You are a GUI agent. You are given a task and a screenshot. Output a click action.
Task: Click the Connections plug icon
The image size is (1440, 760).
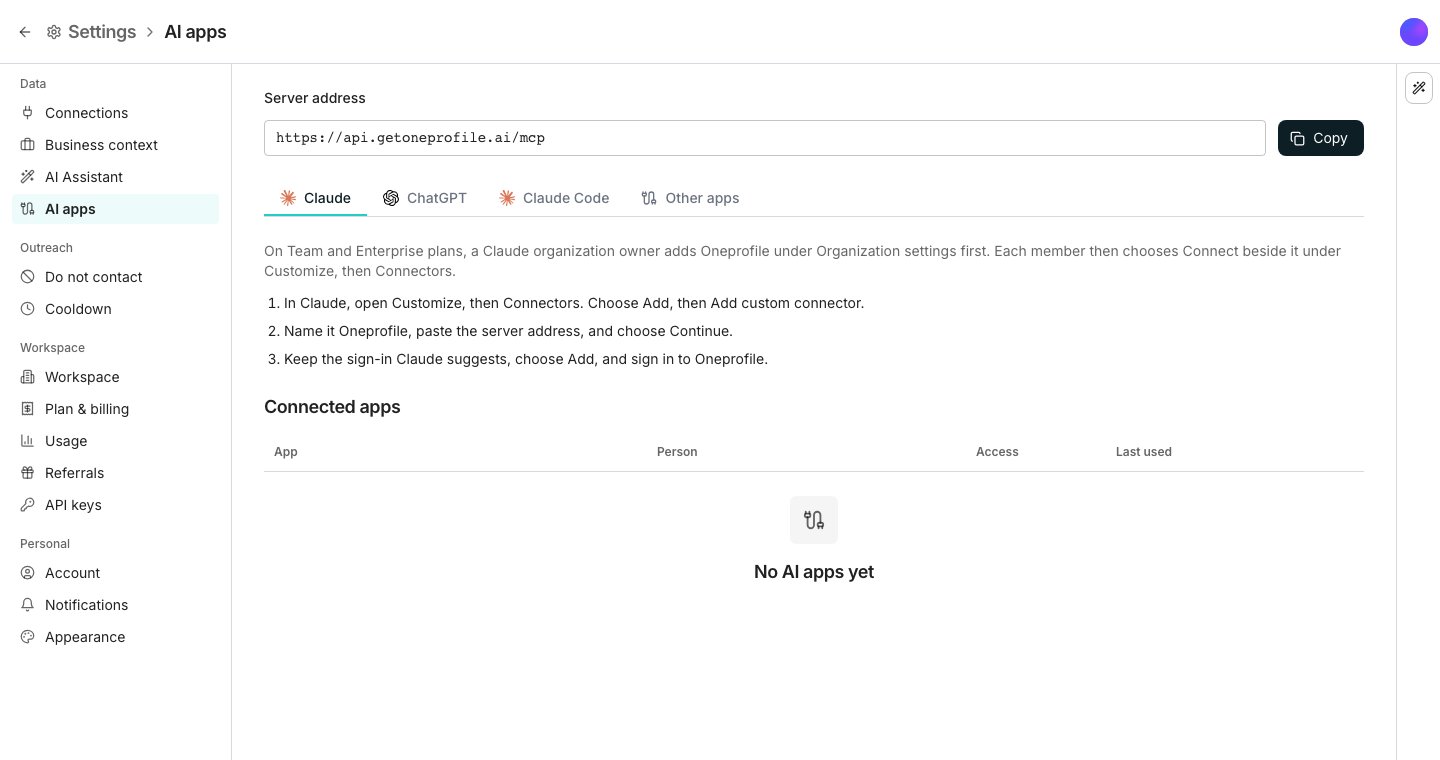(28, 113)
